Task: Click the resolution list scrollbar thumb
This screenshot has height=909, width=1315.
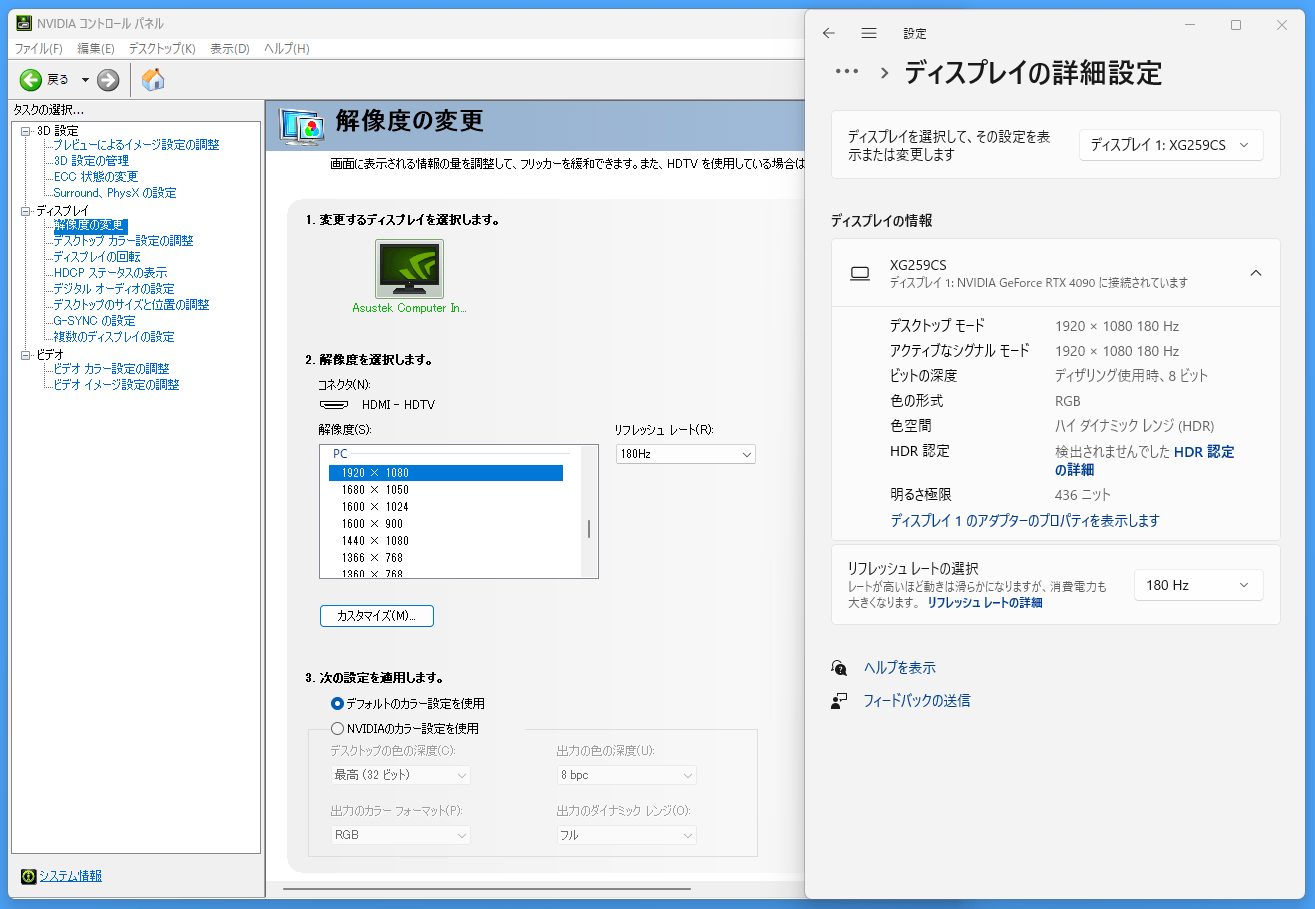Action: [589, 529]
